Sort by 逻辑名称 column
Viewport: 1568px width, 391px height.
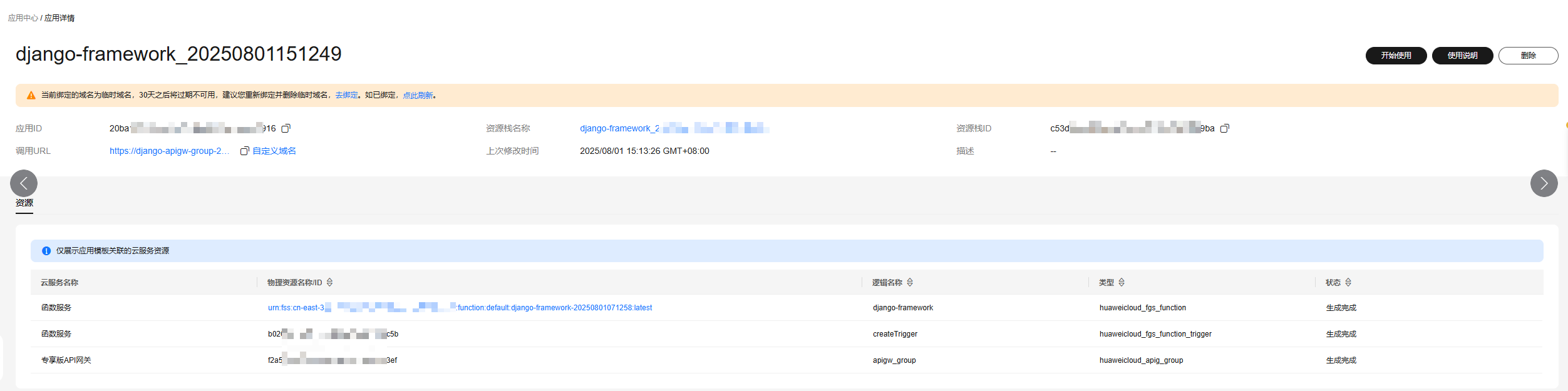coord(910,283)
